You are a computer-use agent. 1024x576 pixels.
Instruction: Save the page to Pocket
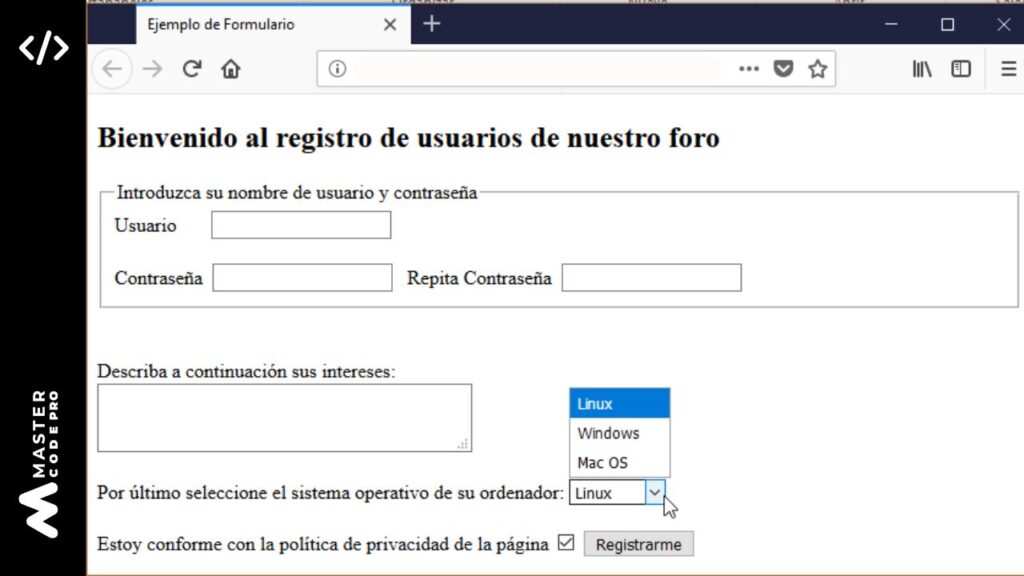784,69
